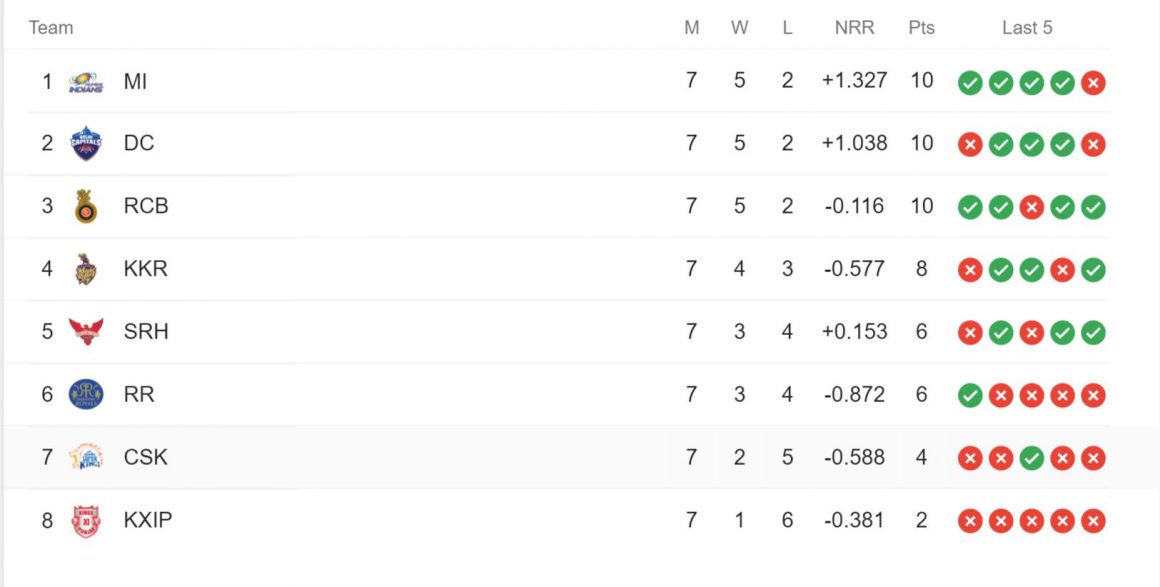The height and width of the screenshot is (587, 1160).
Task: Select the Rajasthan Royals logo
Action: pyautogui.click(x=86, y=395)
